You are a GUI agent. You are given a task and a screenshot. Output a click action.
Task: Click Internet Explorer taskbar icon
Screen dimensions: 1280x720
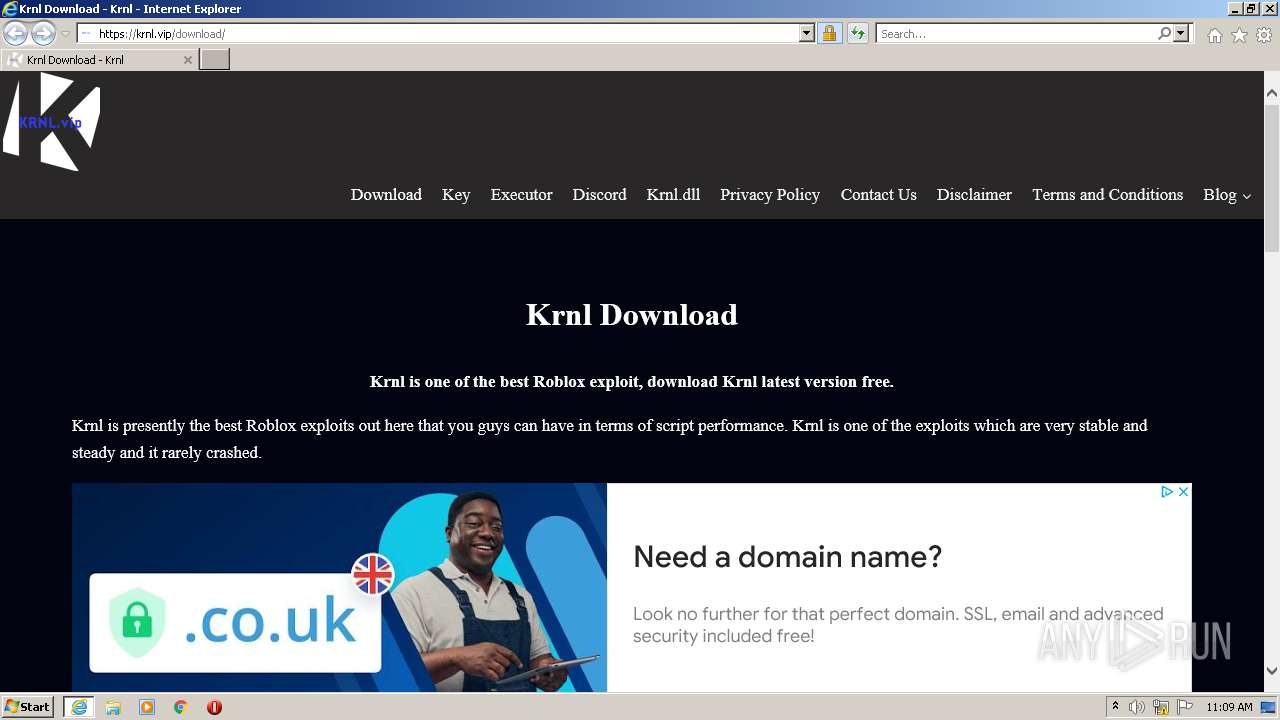click(79, 707)
